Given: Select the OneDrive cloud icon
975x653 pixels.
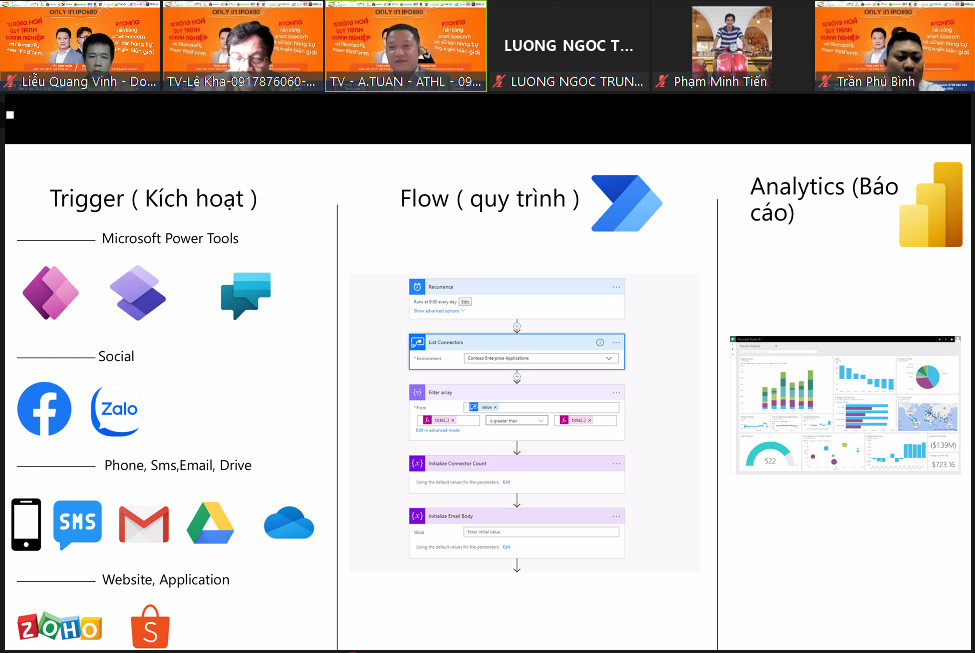Looking at the screenshot, I should click(288, 523).
